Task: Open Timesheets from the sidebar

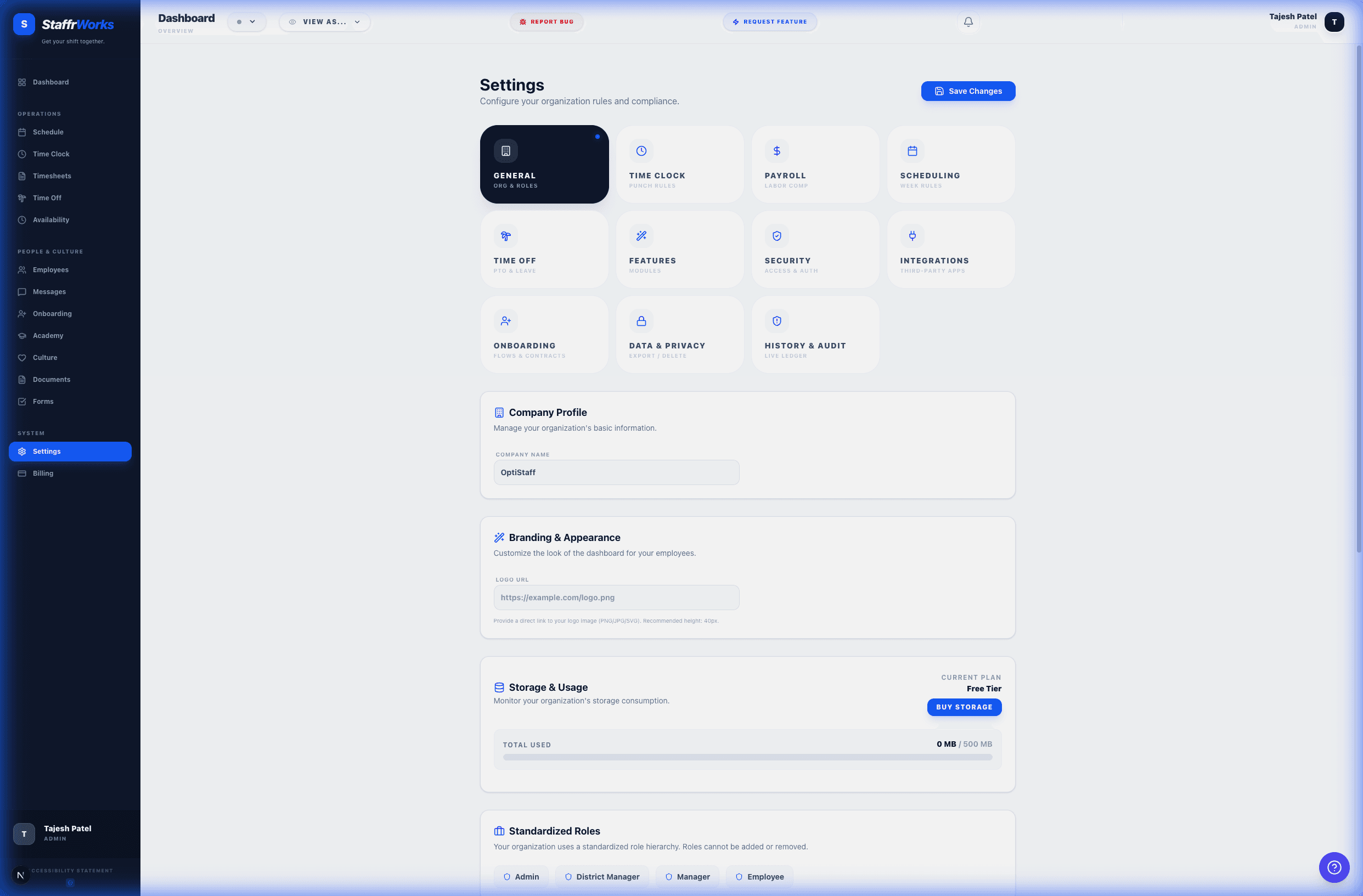Action: 52,176
